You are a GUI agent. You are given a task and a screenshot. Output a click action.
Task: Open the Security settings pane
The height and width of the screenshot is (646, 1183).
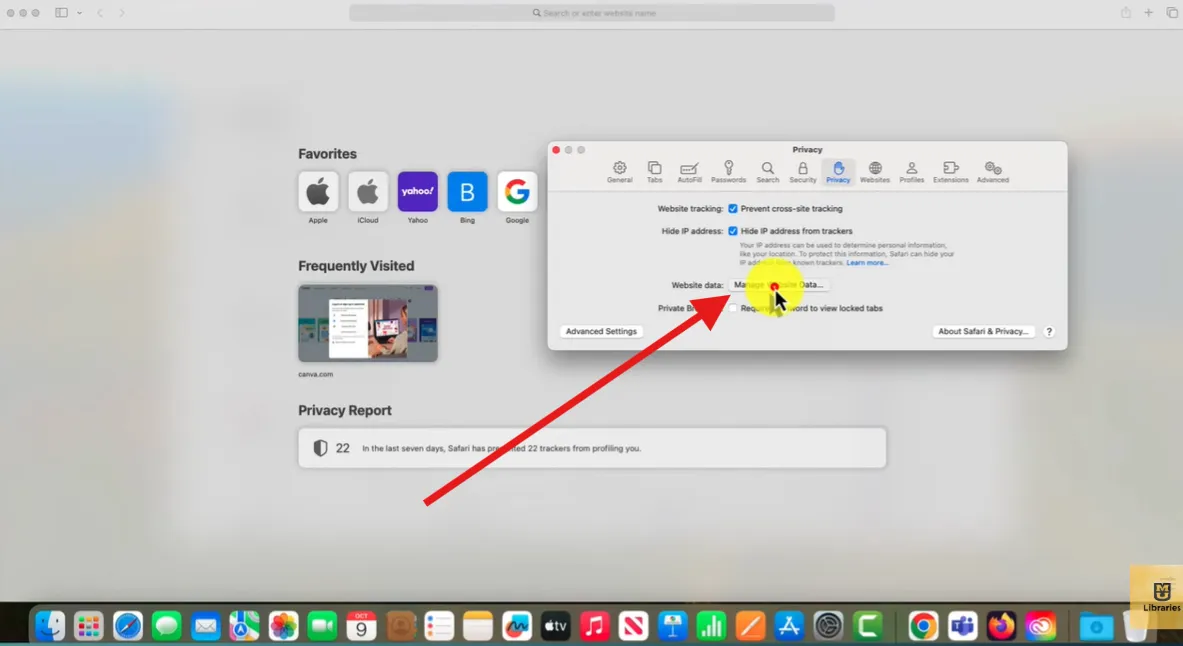[803, 171]
